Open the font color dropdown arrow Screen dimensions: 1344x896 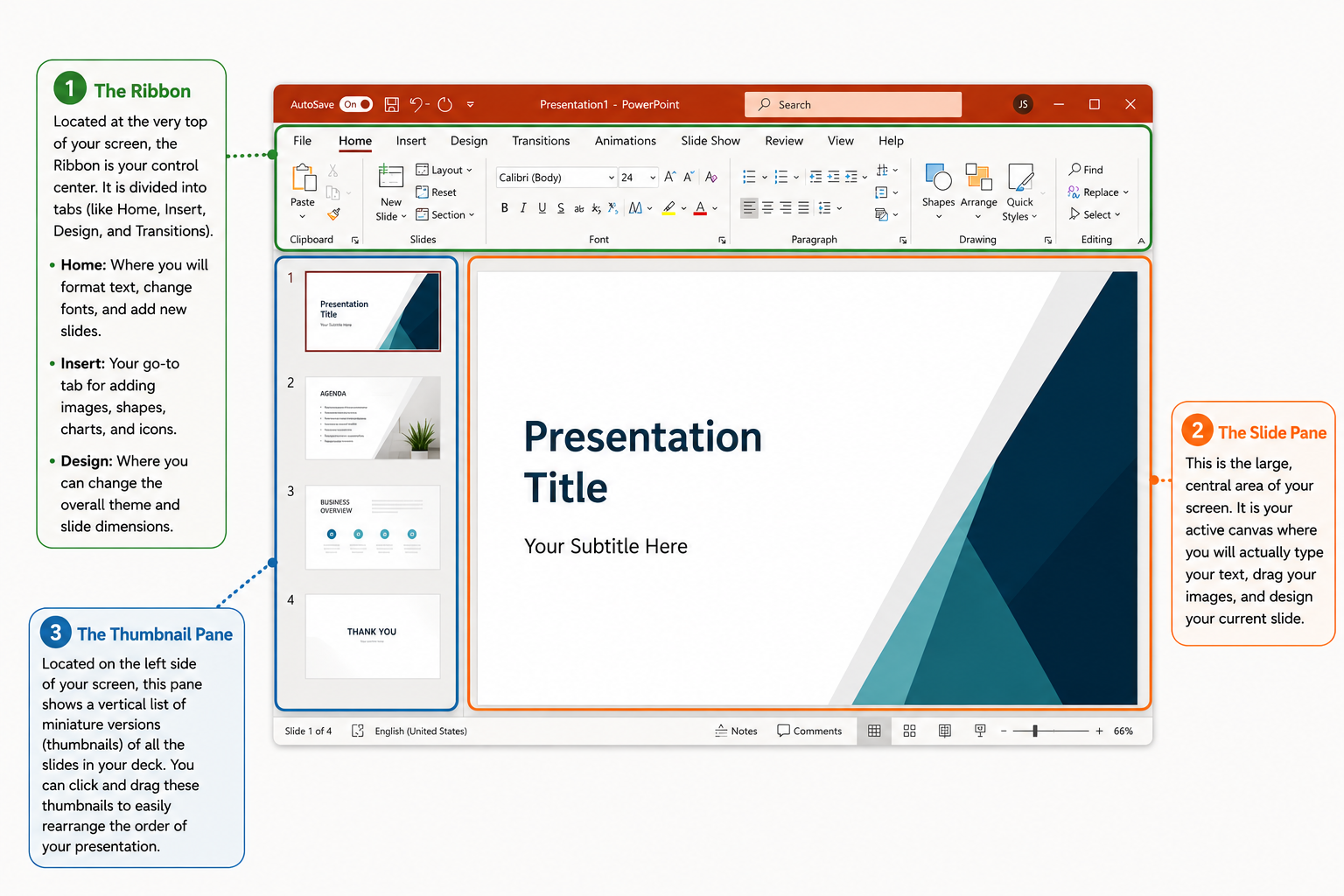(x=715, y=208)
